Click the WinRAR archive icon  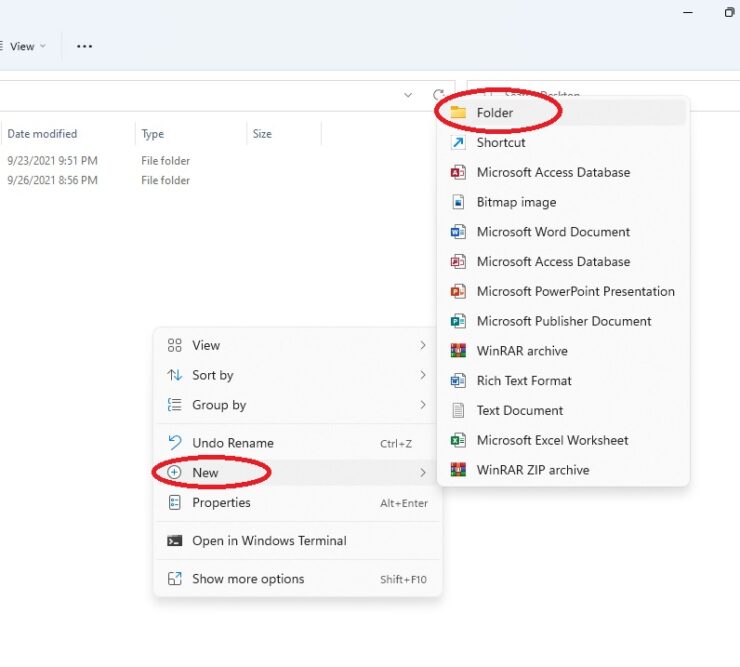point(458,350)
